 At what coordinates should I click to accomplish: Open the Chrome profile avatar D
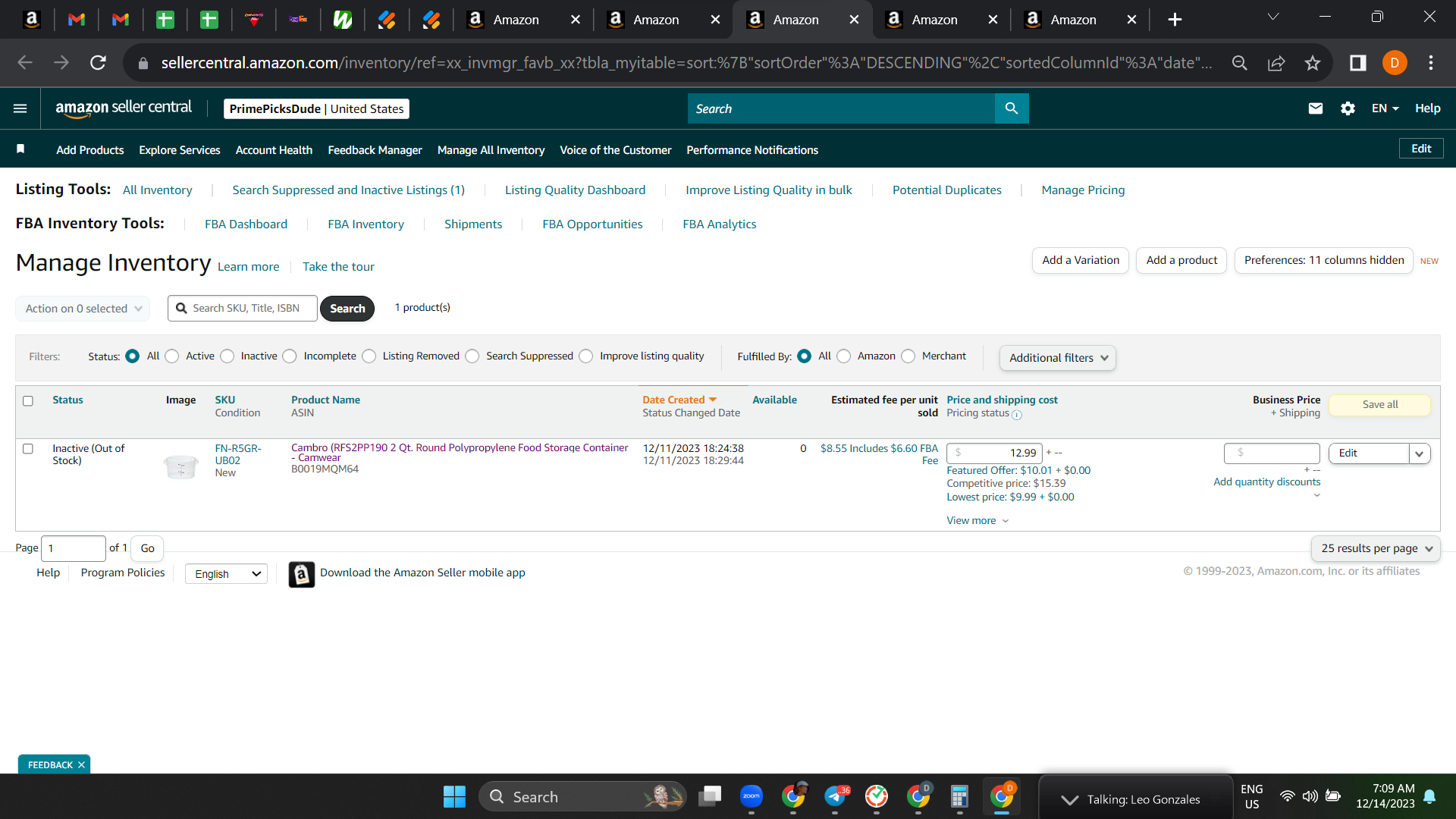[1395, 63]
